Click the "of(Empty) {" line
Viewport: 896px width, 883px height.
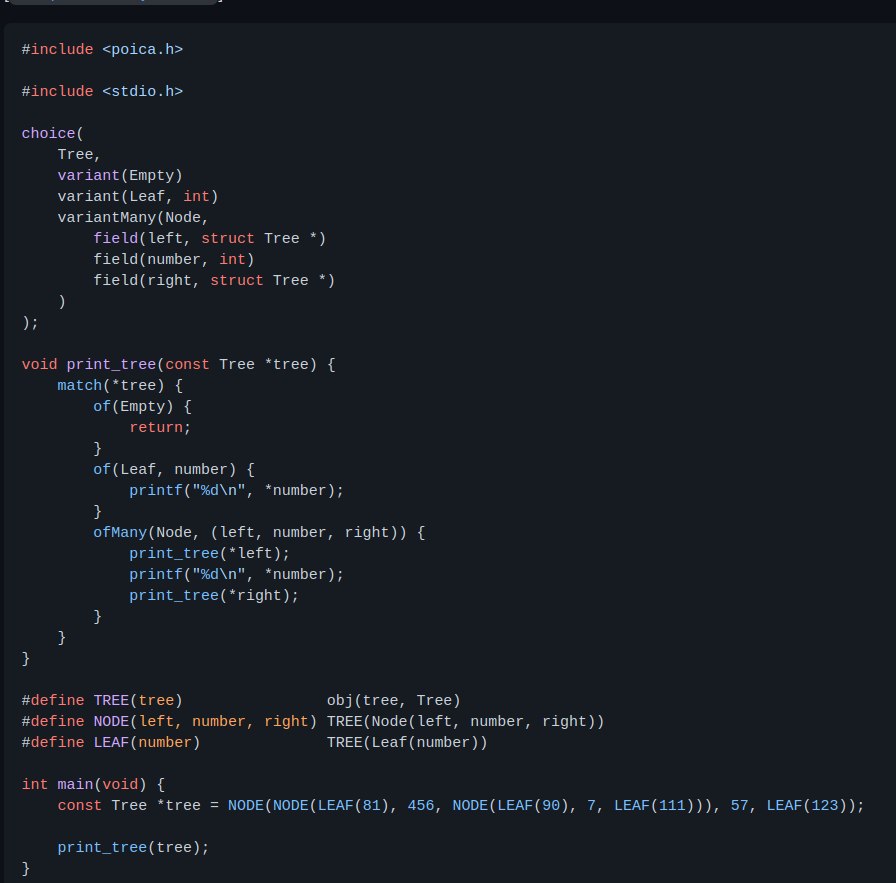pos(142,407)
